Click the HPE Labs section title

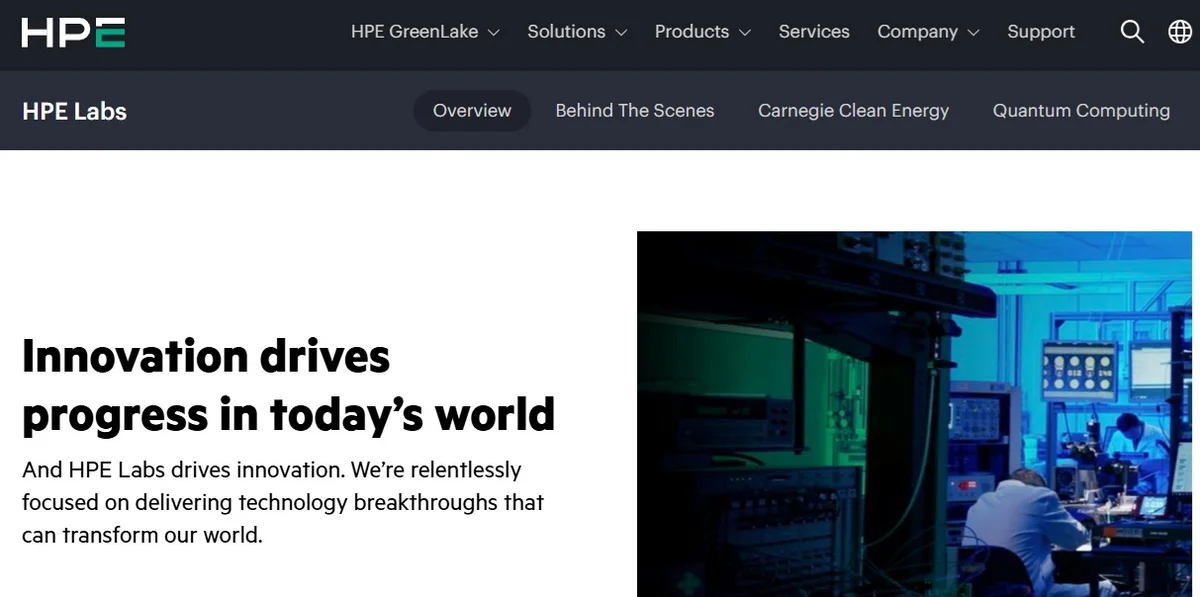pos(74,111)
